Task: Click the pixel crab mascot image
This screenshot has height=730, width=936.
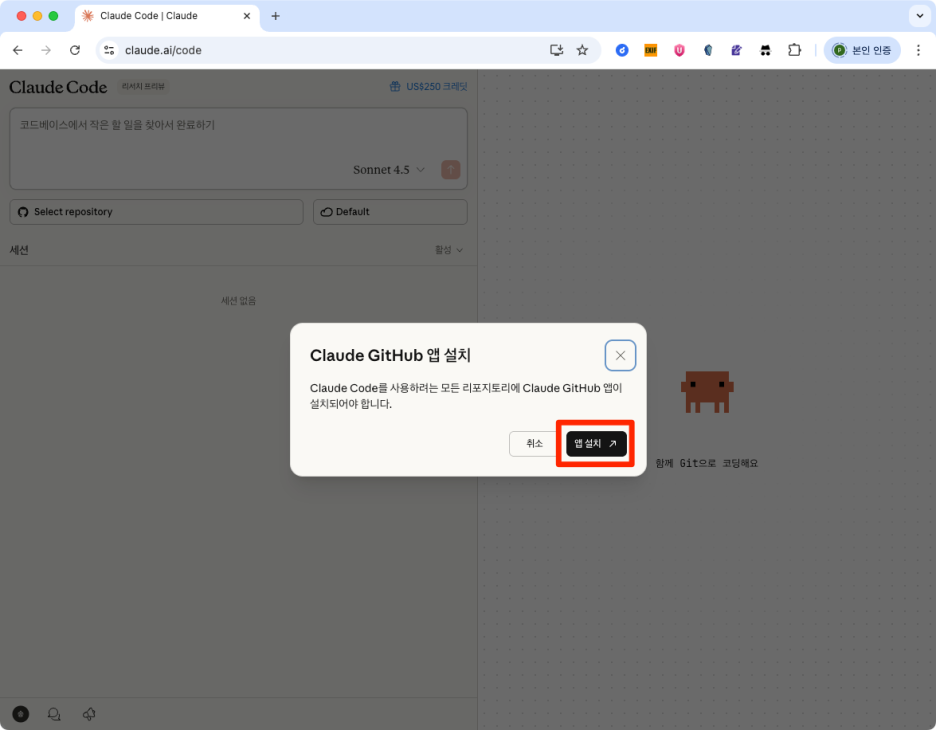Action: (707, 392)
